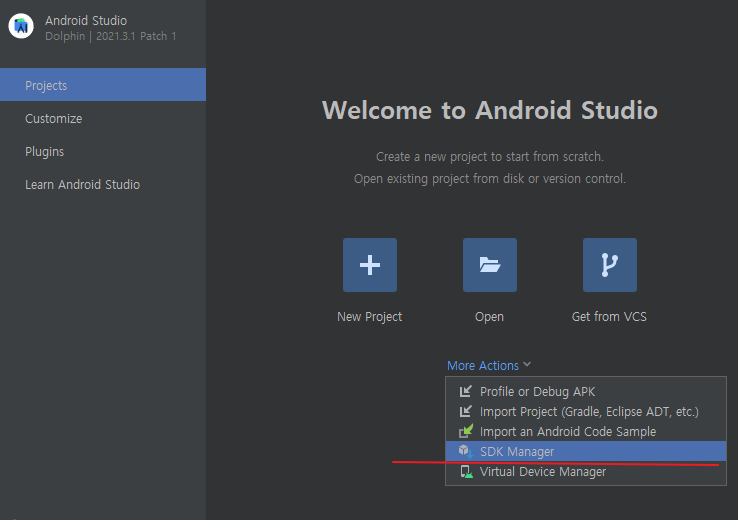Viewport: 738px width, 520px height.
Task: Click the Import Android Code Sample icon
Action: click(x=466, y=431)
